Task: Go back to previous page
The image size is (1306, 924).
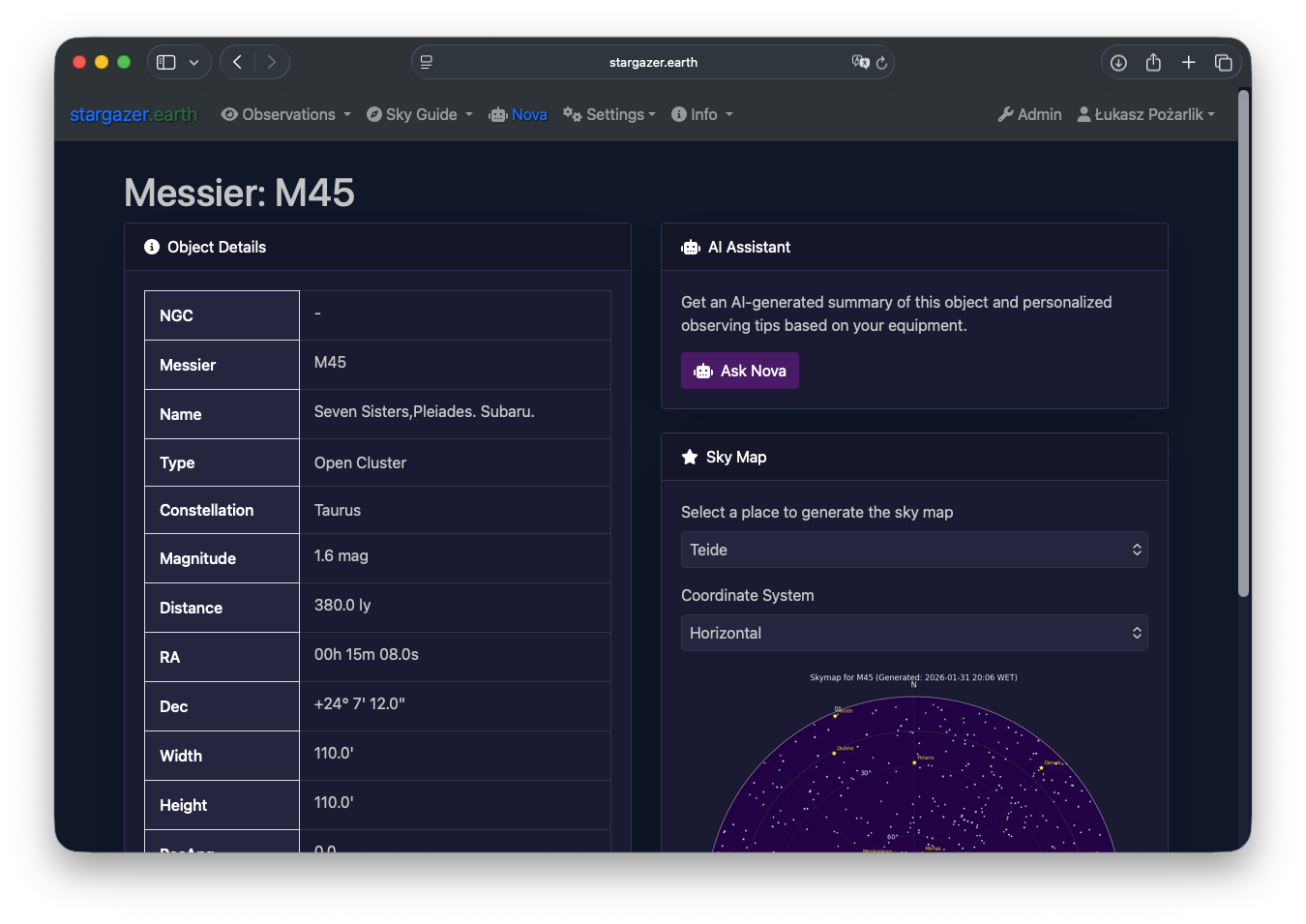Action: tap(237, 62)
